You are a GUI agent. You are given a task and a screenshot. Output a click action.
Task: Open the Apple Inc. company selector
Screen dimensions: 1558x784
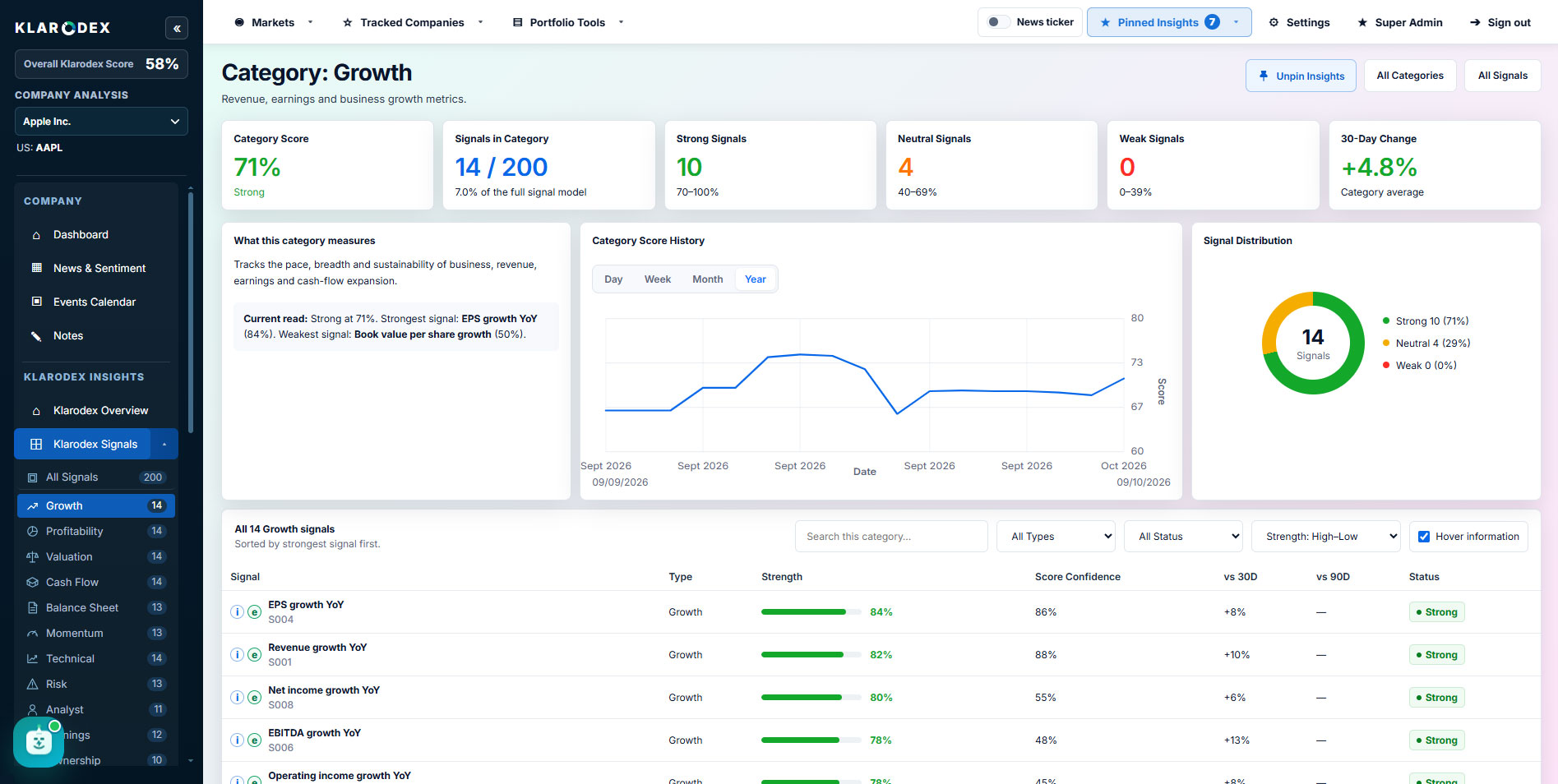(101, 122)
